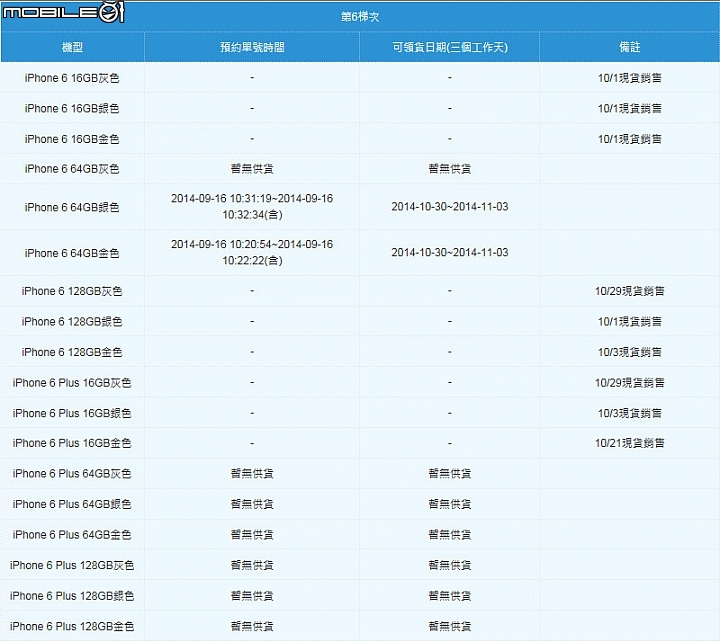Click the Mobile01 logo
Screen dimensions: 720x642
(63, 12)
